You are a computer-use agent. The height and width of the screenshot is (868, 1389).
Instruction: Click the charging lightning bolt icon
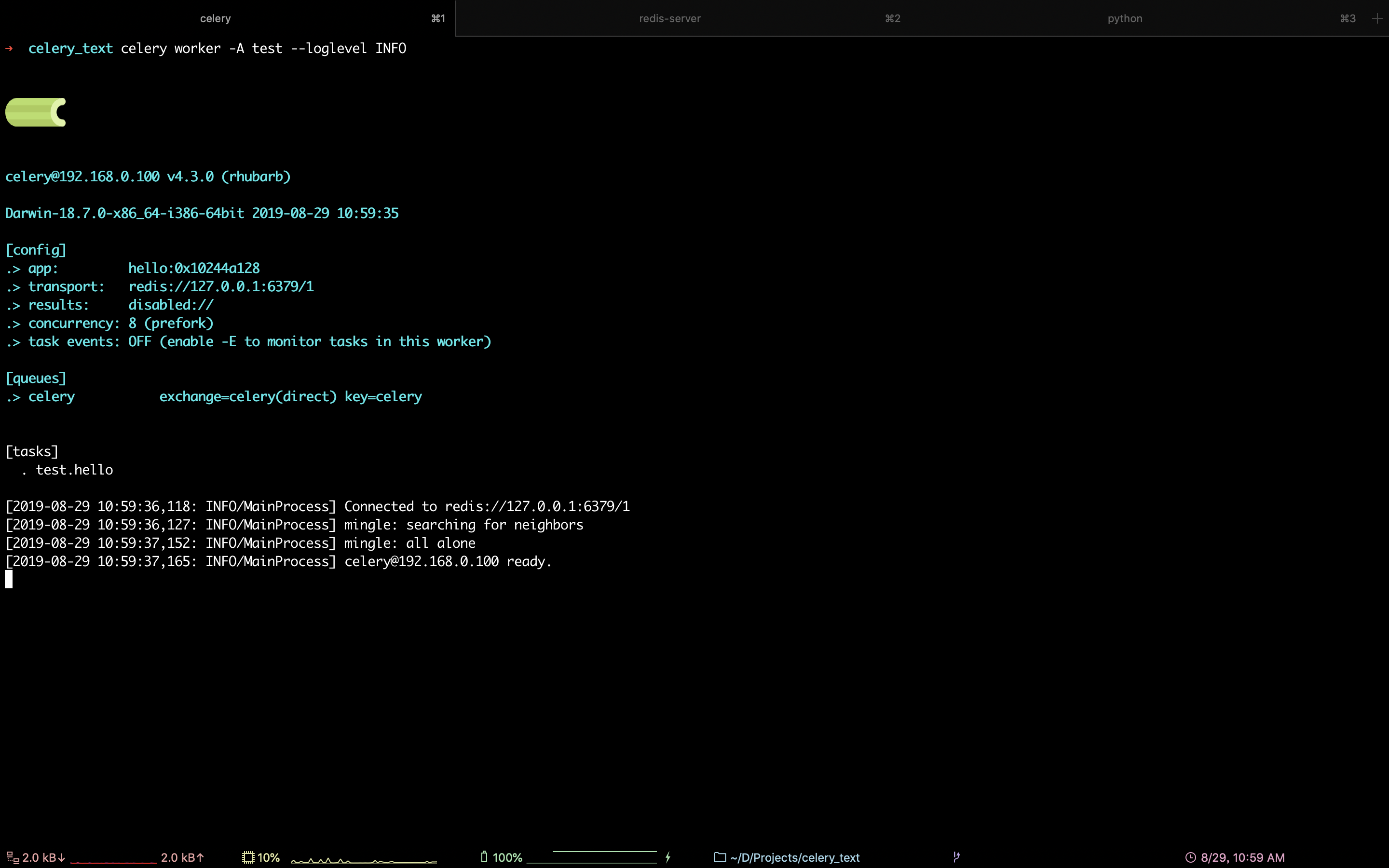click(668, 857)
